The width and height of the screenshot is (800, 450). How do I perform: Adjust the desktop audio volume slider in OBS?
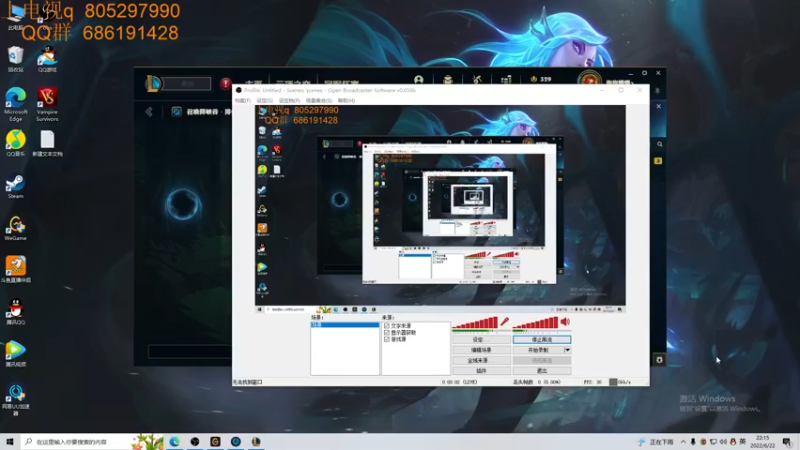(535, 322)
